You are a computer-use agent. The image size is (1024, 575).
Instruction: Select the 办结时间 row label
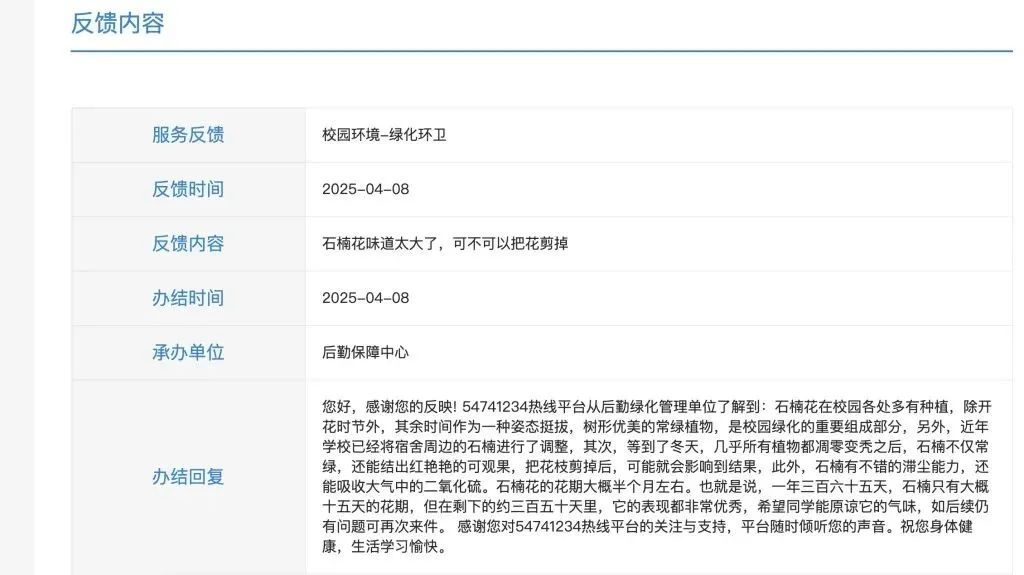(x=188, y=298)
